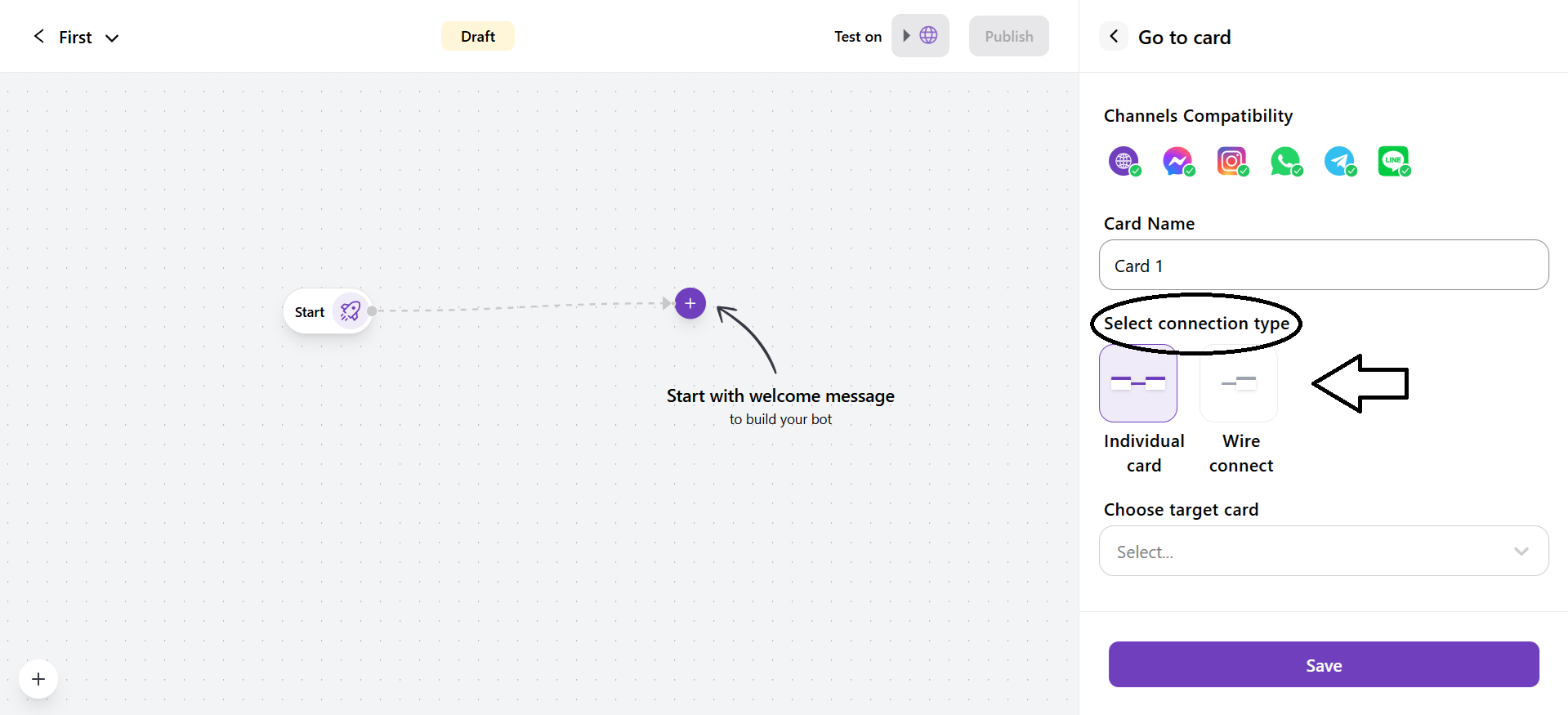
Task: Click the WhatsApp channel icon
Action: point(1285,161)
